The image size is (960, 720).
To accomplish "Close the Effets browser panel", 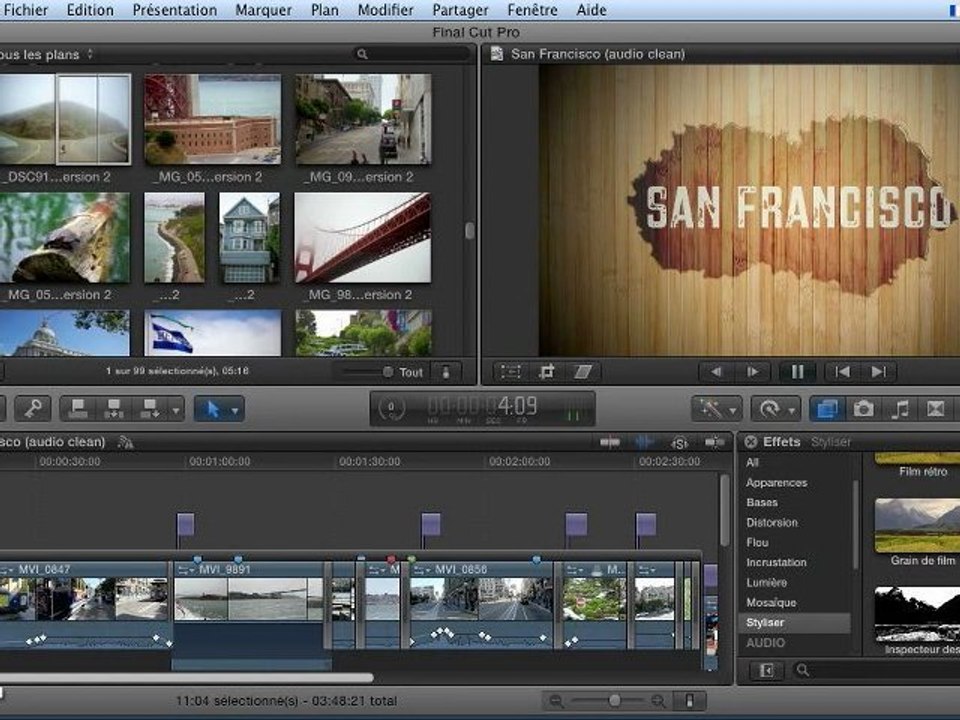I will [x=751, y=441].
